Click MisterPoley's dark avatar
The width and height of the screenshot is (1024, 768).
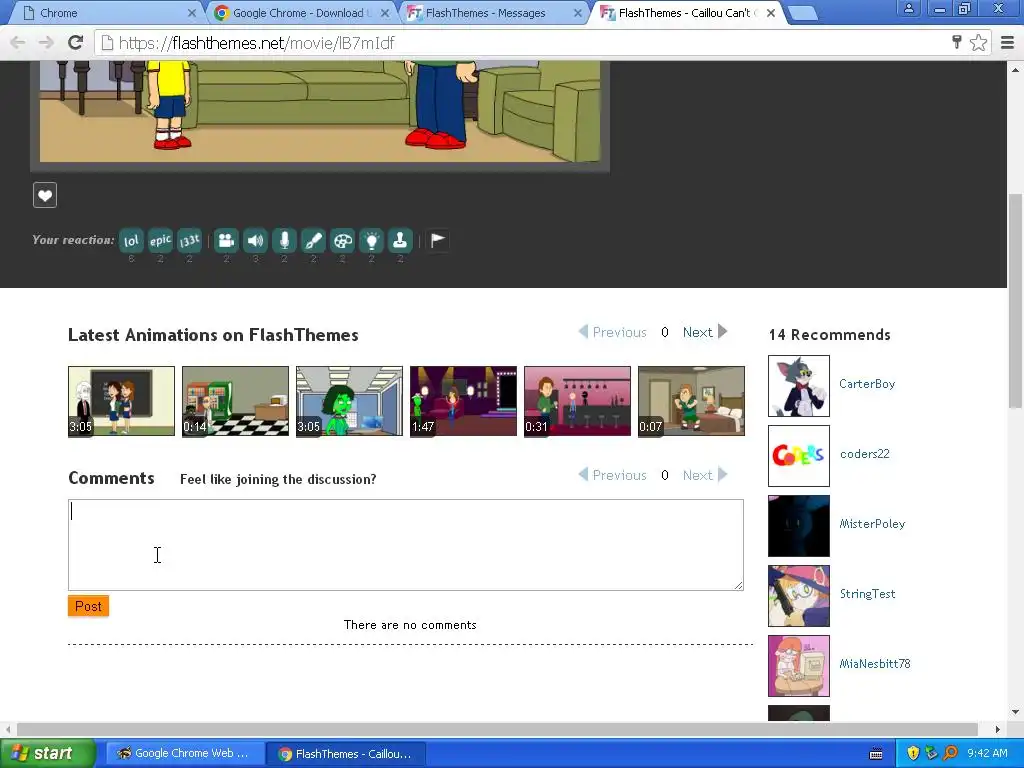pyautogui.click(x=799, y=526)
